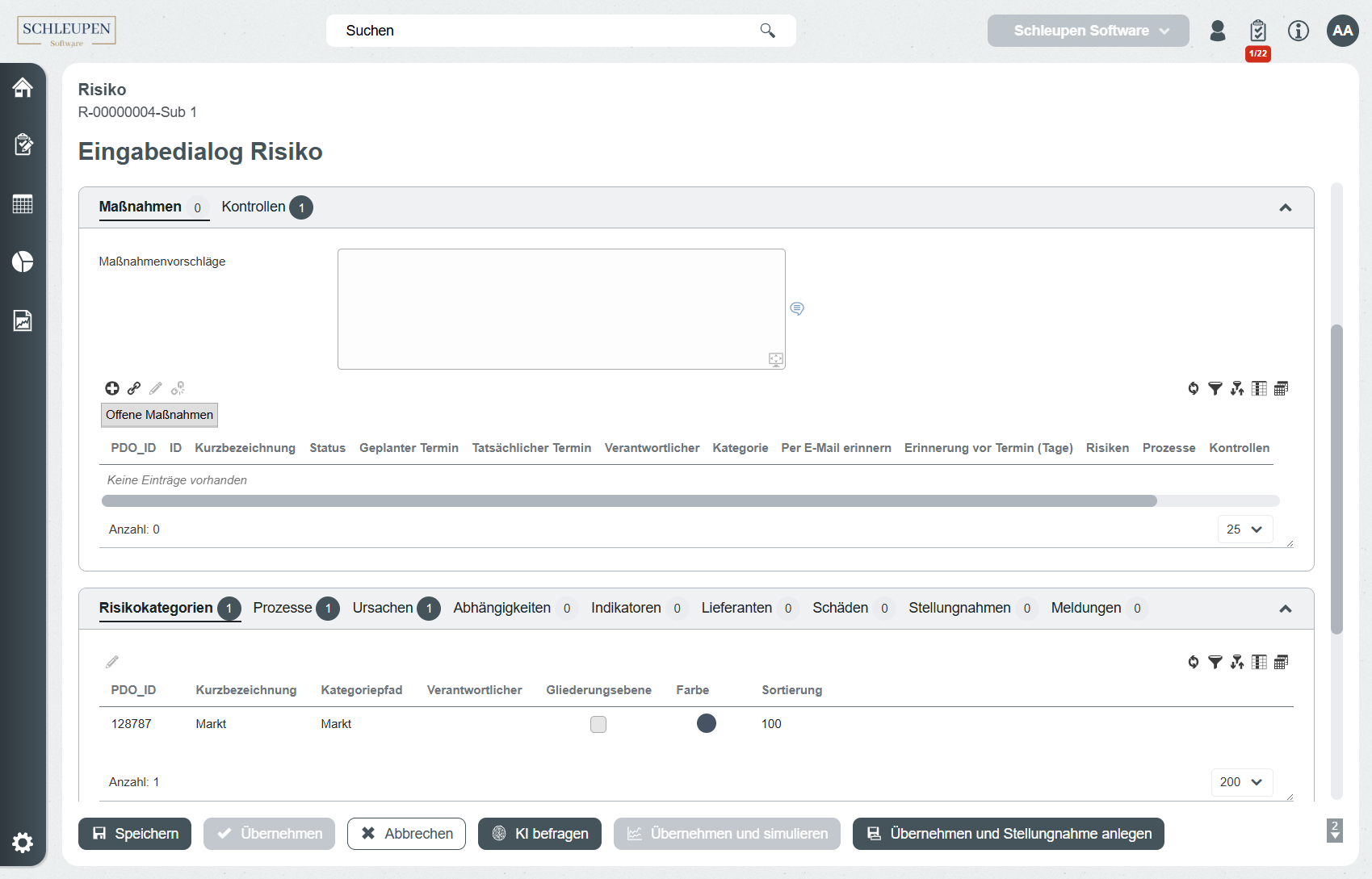Click the link Maßnahme chain icon

pos(134,388)
